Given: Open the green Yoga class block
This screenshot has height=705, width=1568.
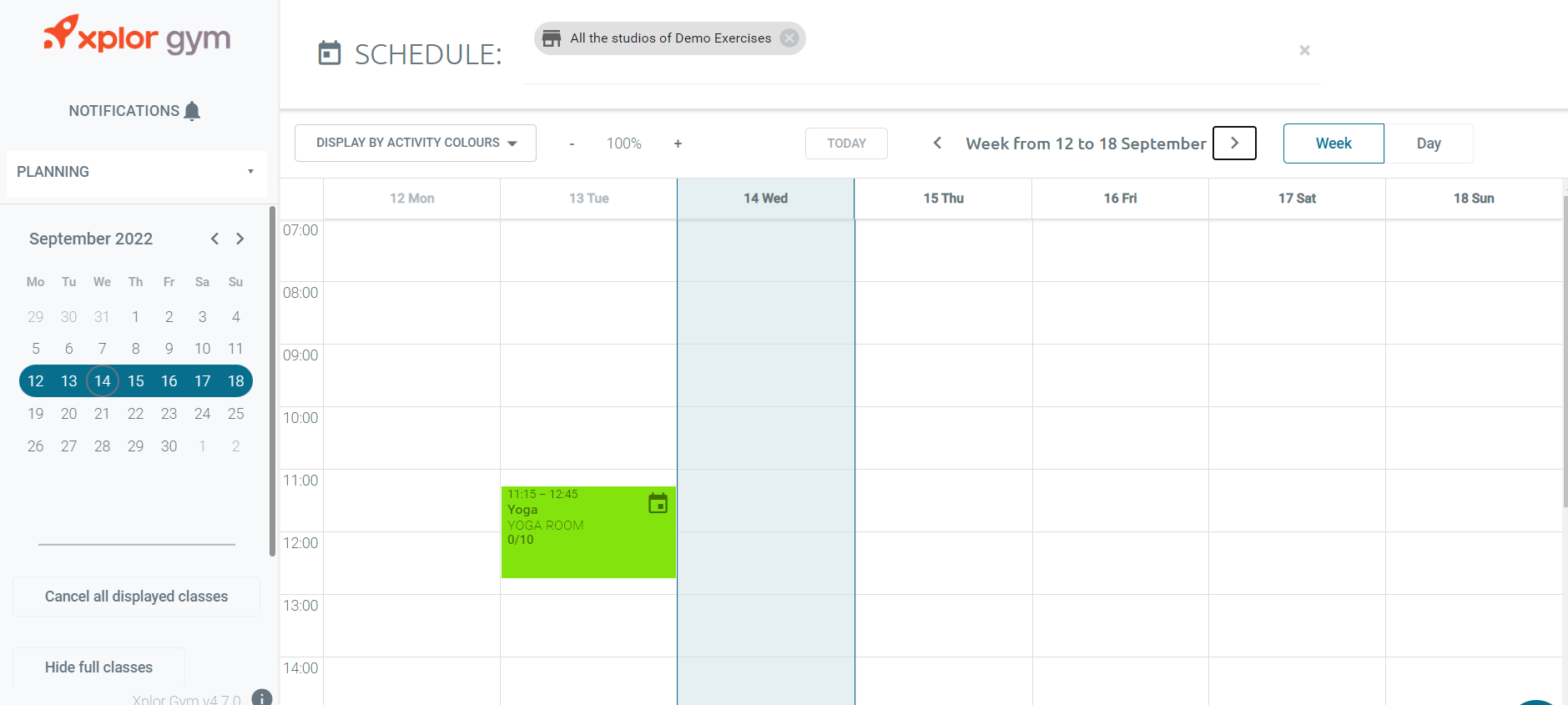Looking at the screenshot, I should [588, 532].
